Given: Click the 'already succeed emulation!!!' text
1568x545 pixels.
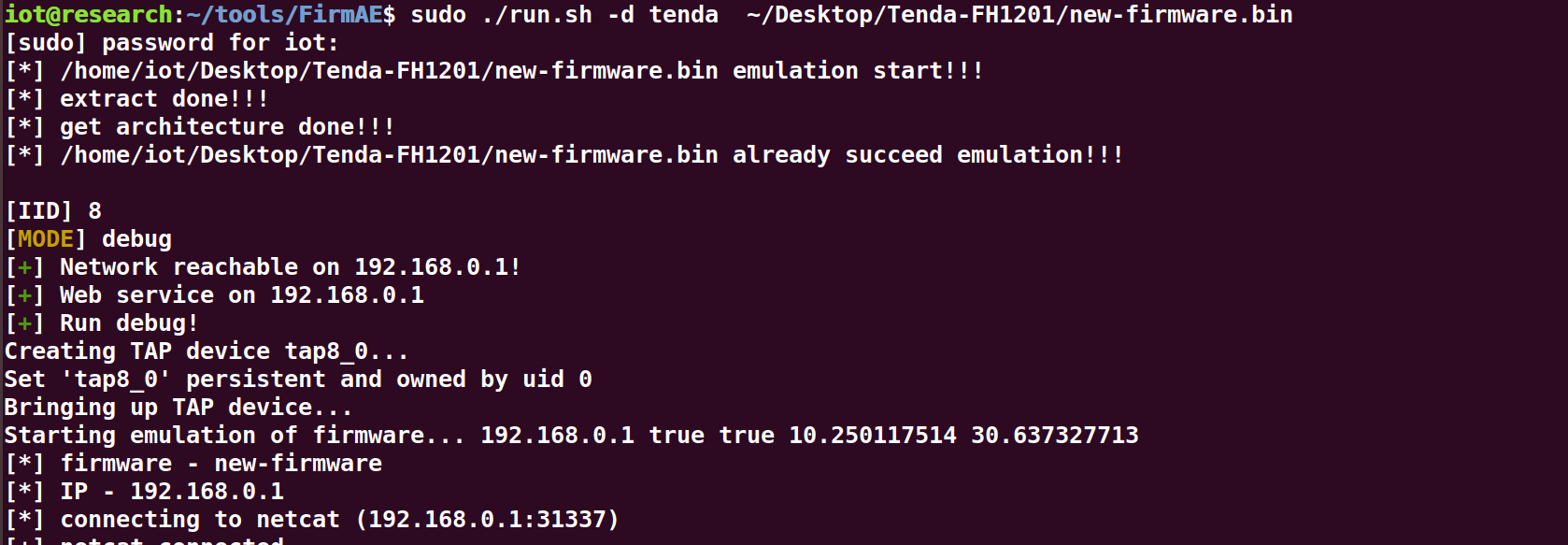Looking at the screenshot, I should tap(928, 155).
